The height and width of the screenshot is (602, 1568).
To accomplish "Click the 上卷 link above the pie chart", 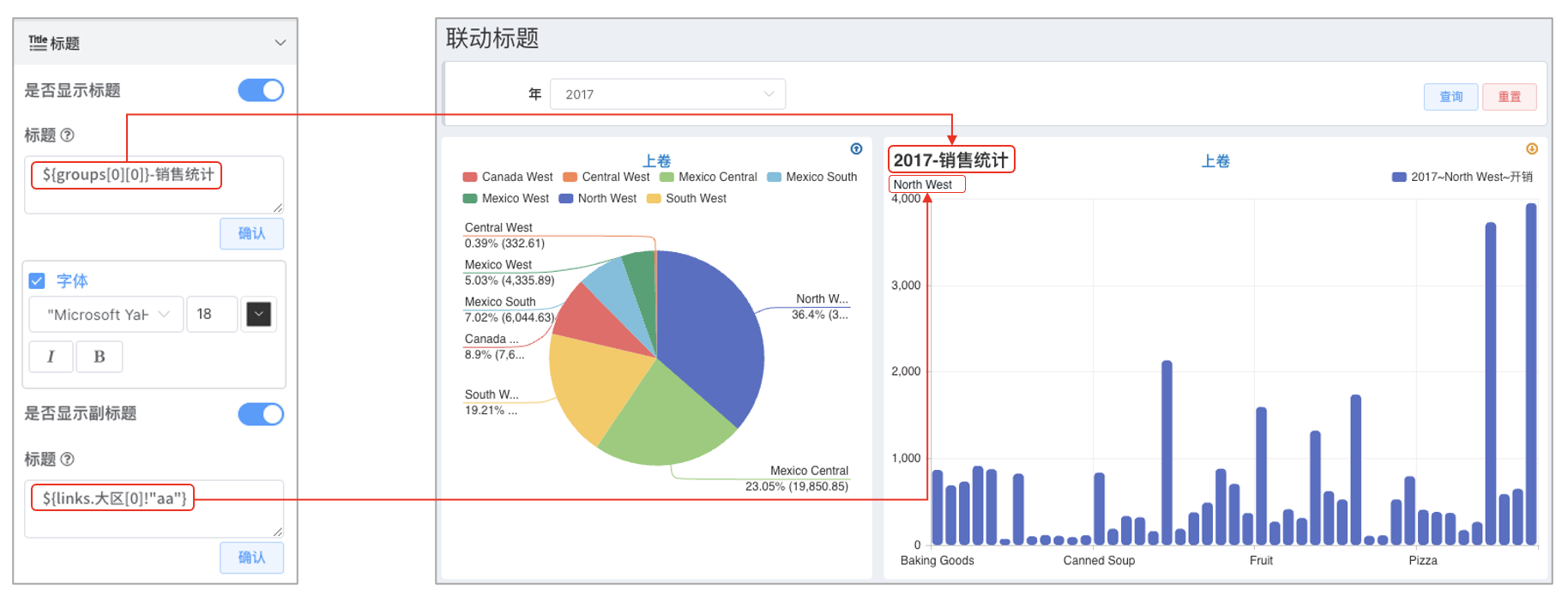I will pos(657,160).
